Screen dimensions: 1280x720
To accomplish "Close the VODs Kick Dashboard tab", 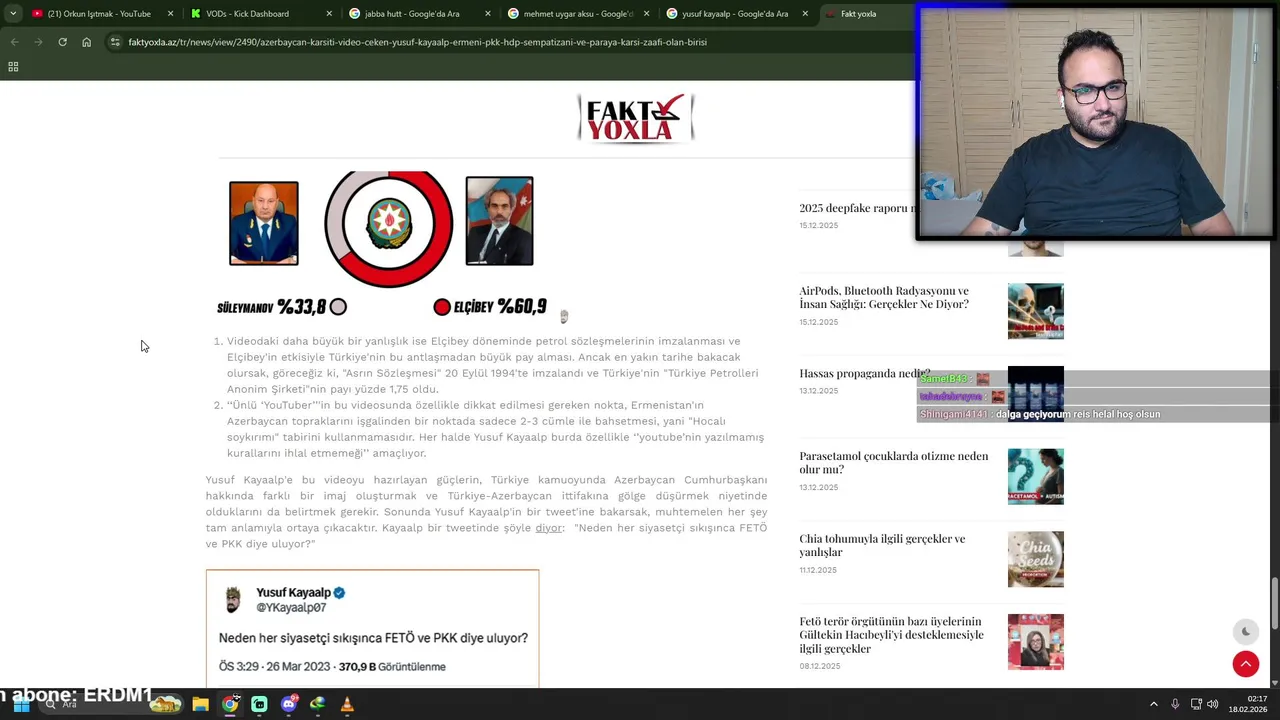I will click(329, 14).
